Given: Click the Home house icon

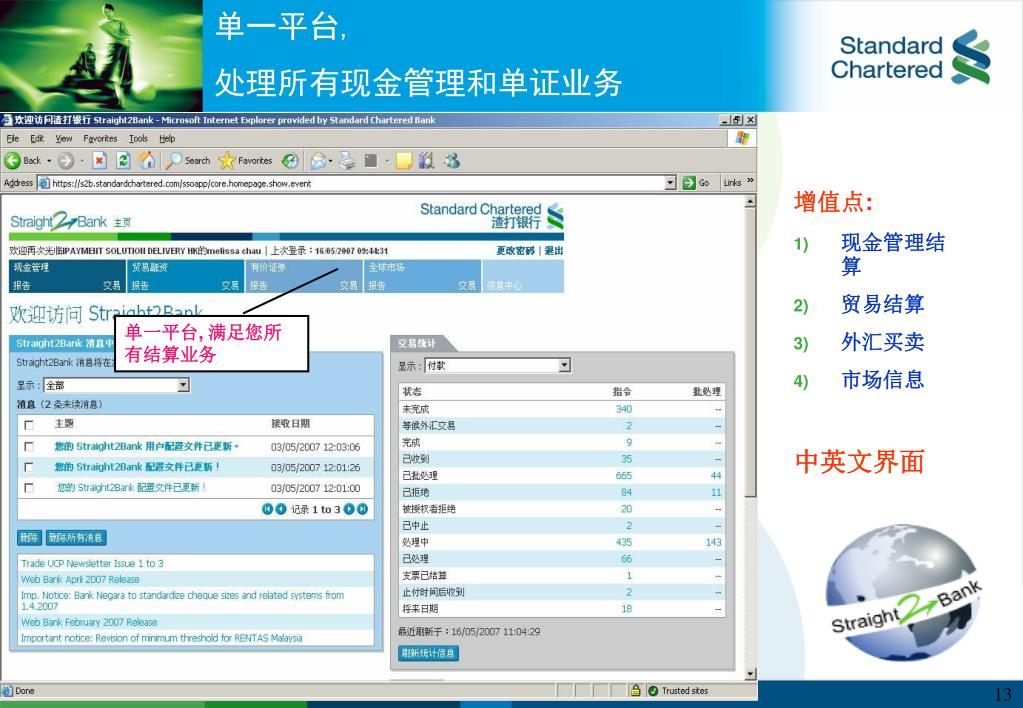Looking at the screenshot, I should (147, 161).
